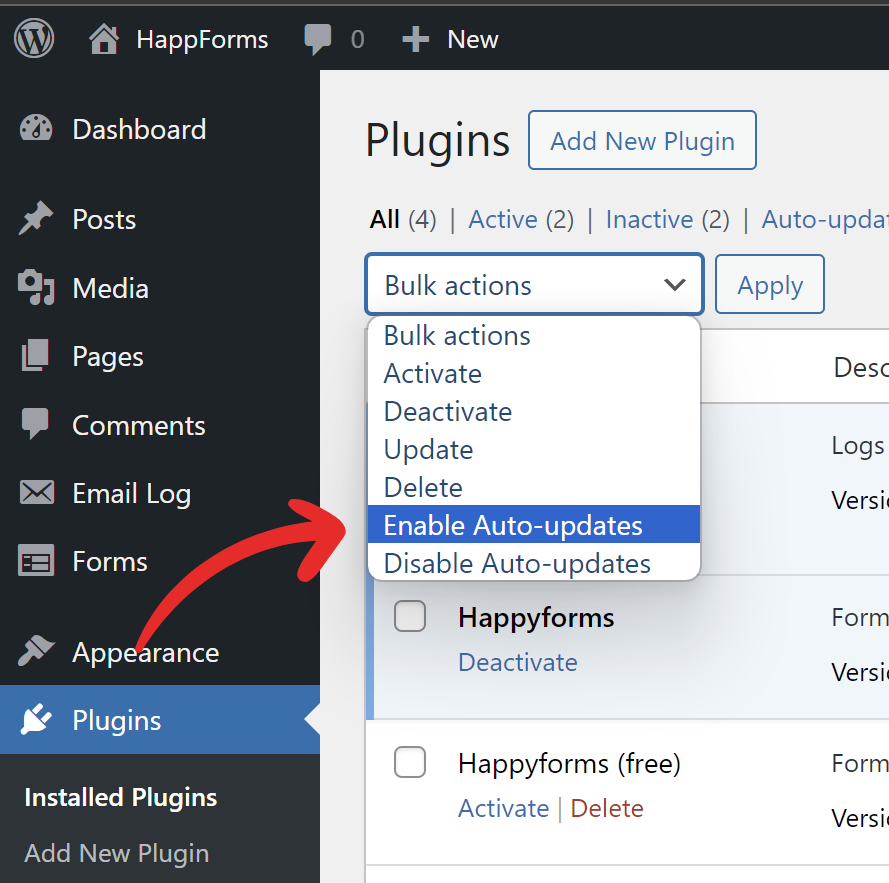Open HappForms site name in admin bar
Image resolution: width=889 pixels, height=883 pixels.
202,40
